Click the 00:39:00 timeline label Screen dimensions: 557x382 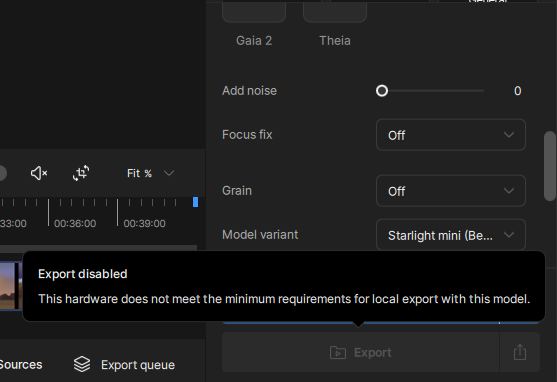coord(144,224)
